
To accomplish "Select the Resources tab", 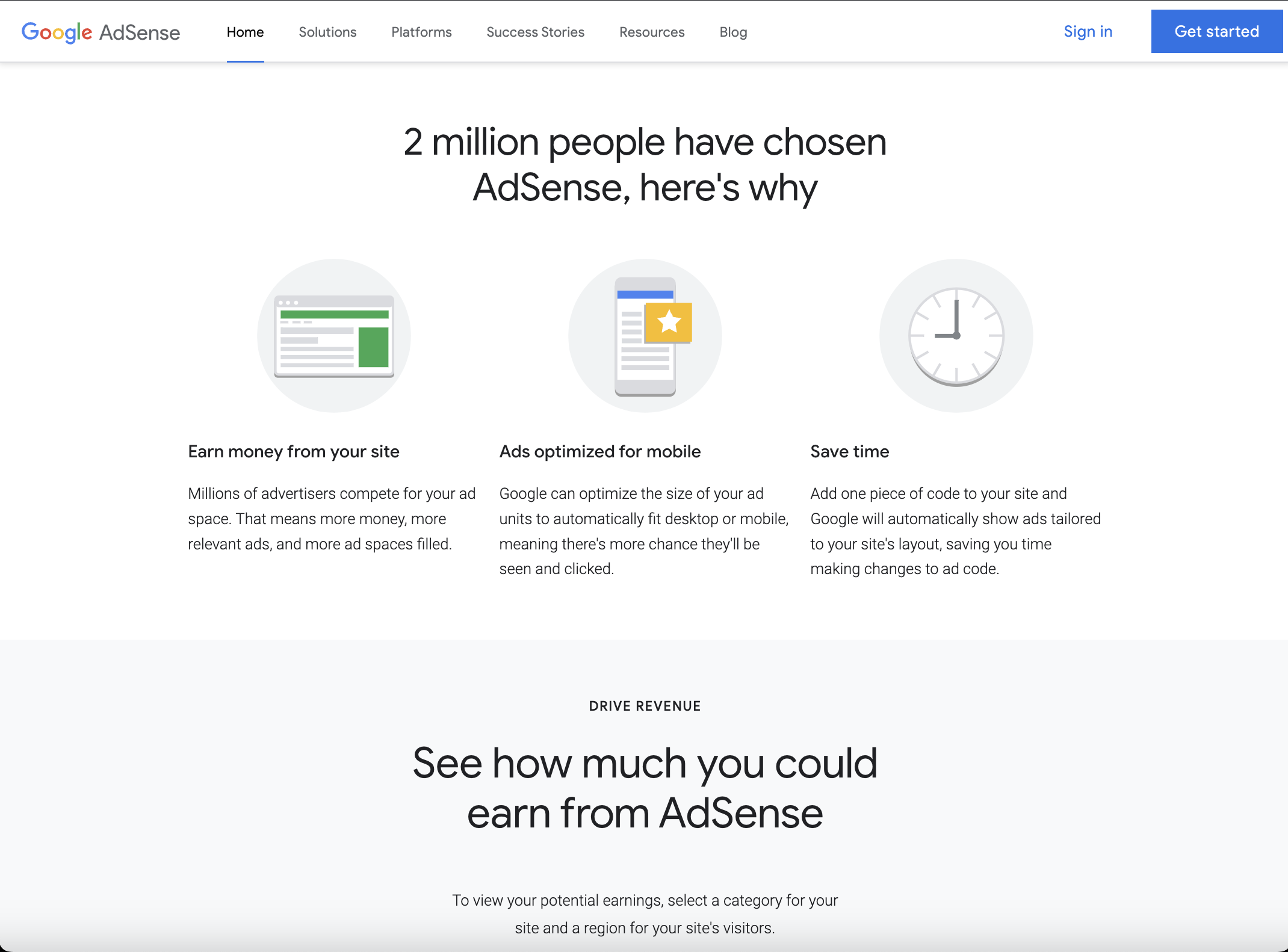I will (x=652, y=32).
